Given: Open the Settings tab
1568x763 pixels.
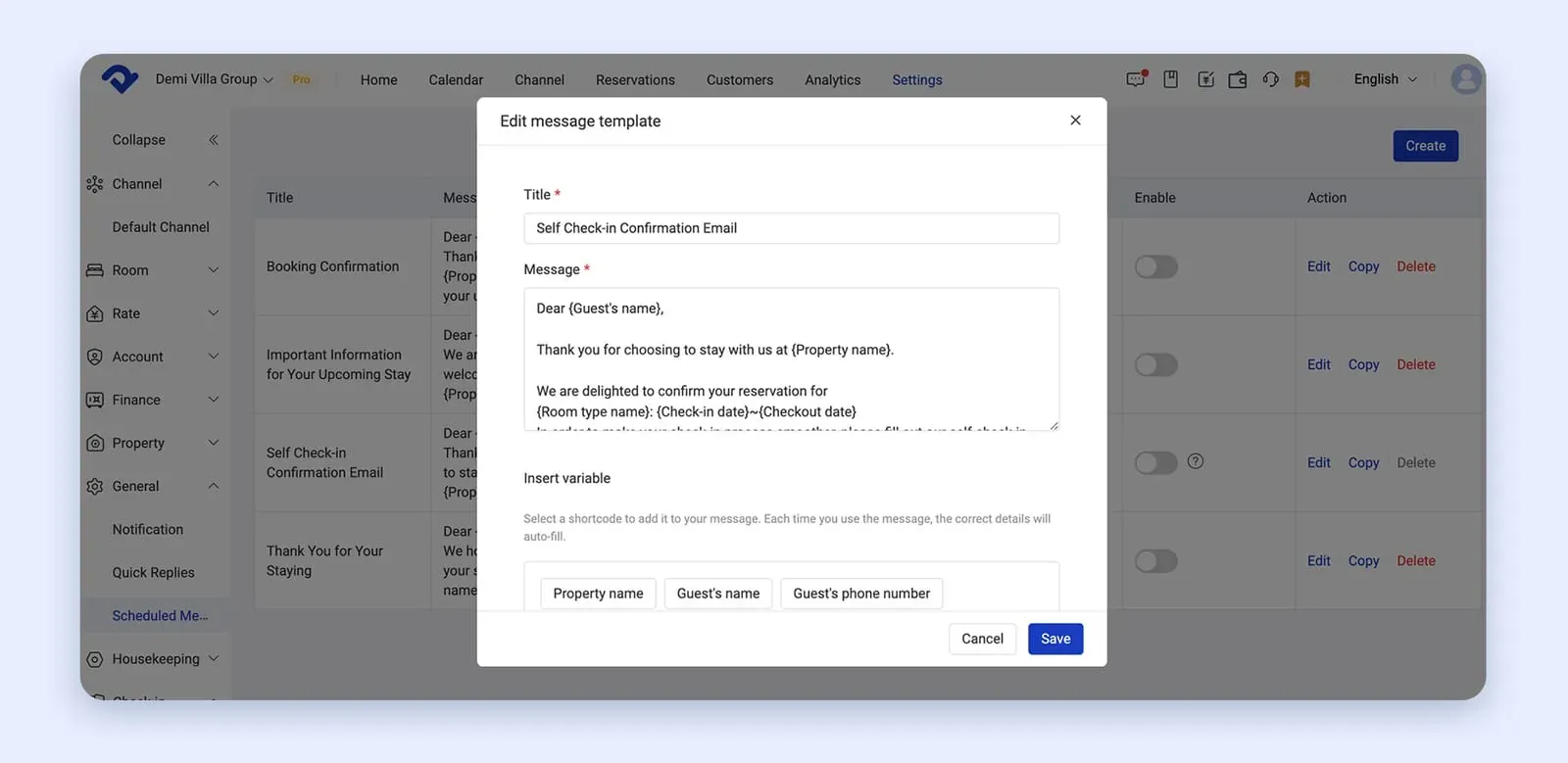Looking at the screenshot, I should [917, 80].
